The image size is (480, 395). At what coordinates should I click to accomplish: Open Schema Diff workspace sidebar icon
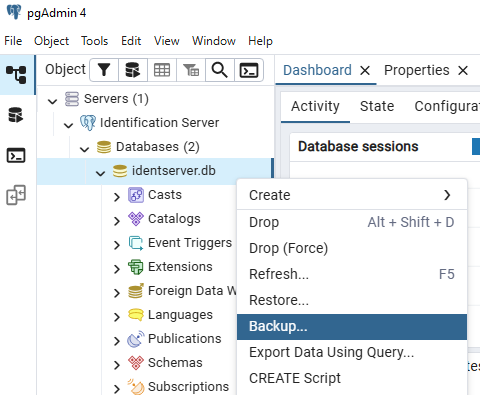[16, 195]
